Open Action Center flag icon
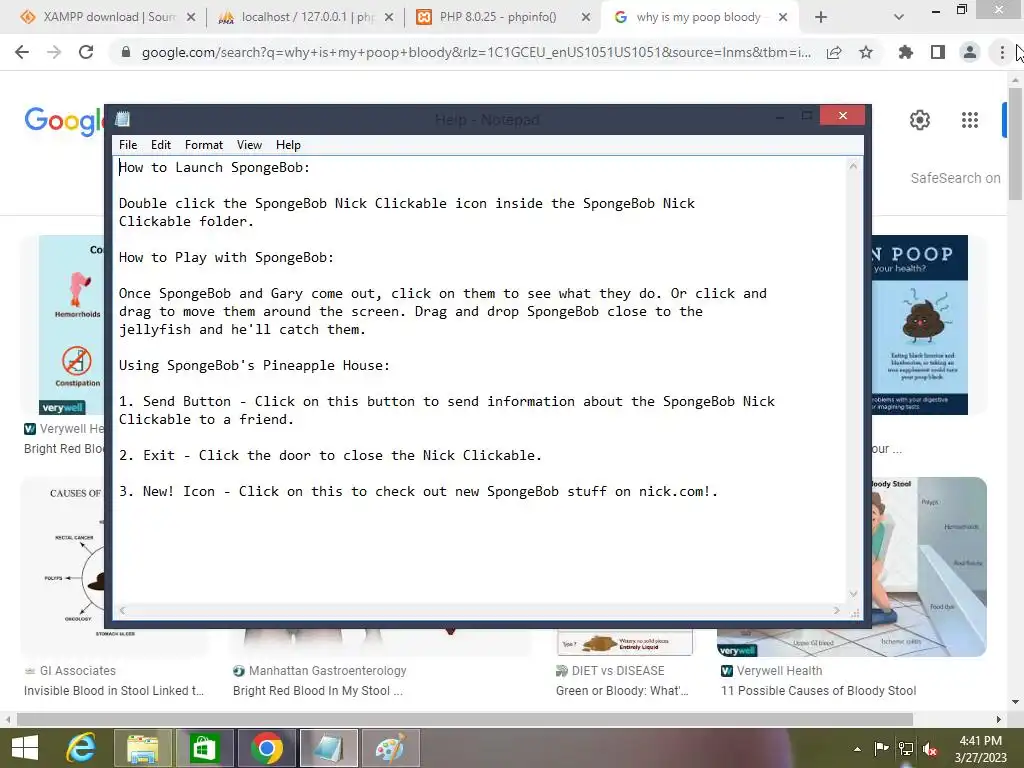The width and height of the screenshot is (1024, 768). pos(881,749)
